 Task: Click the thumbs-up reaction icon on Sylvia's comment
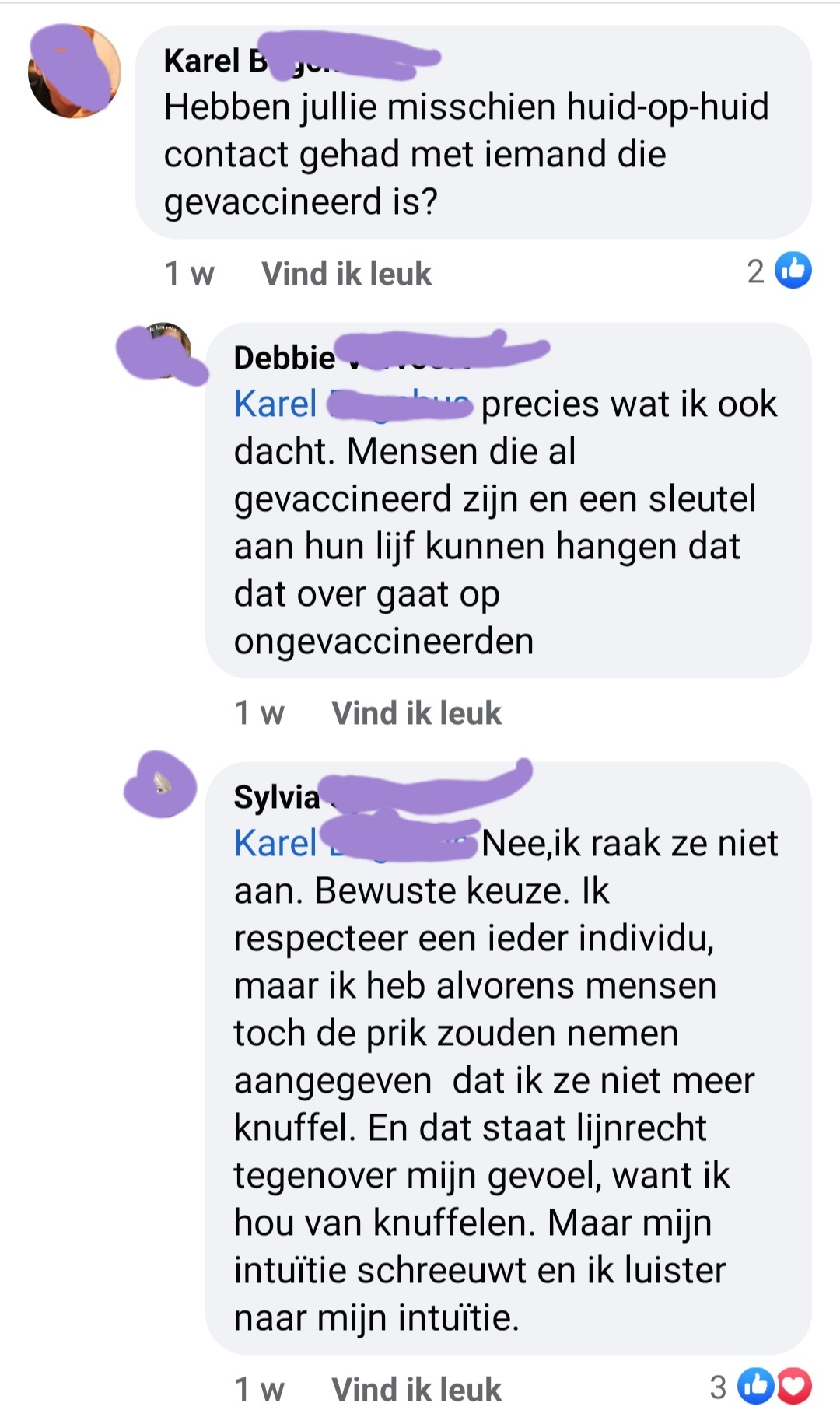coord(754,1386)
